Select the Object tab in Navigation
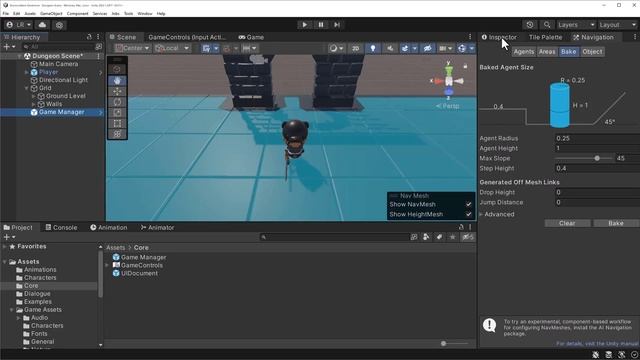The height and width of the screenshot is (360, 640). click(x=592, y=52)
